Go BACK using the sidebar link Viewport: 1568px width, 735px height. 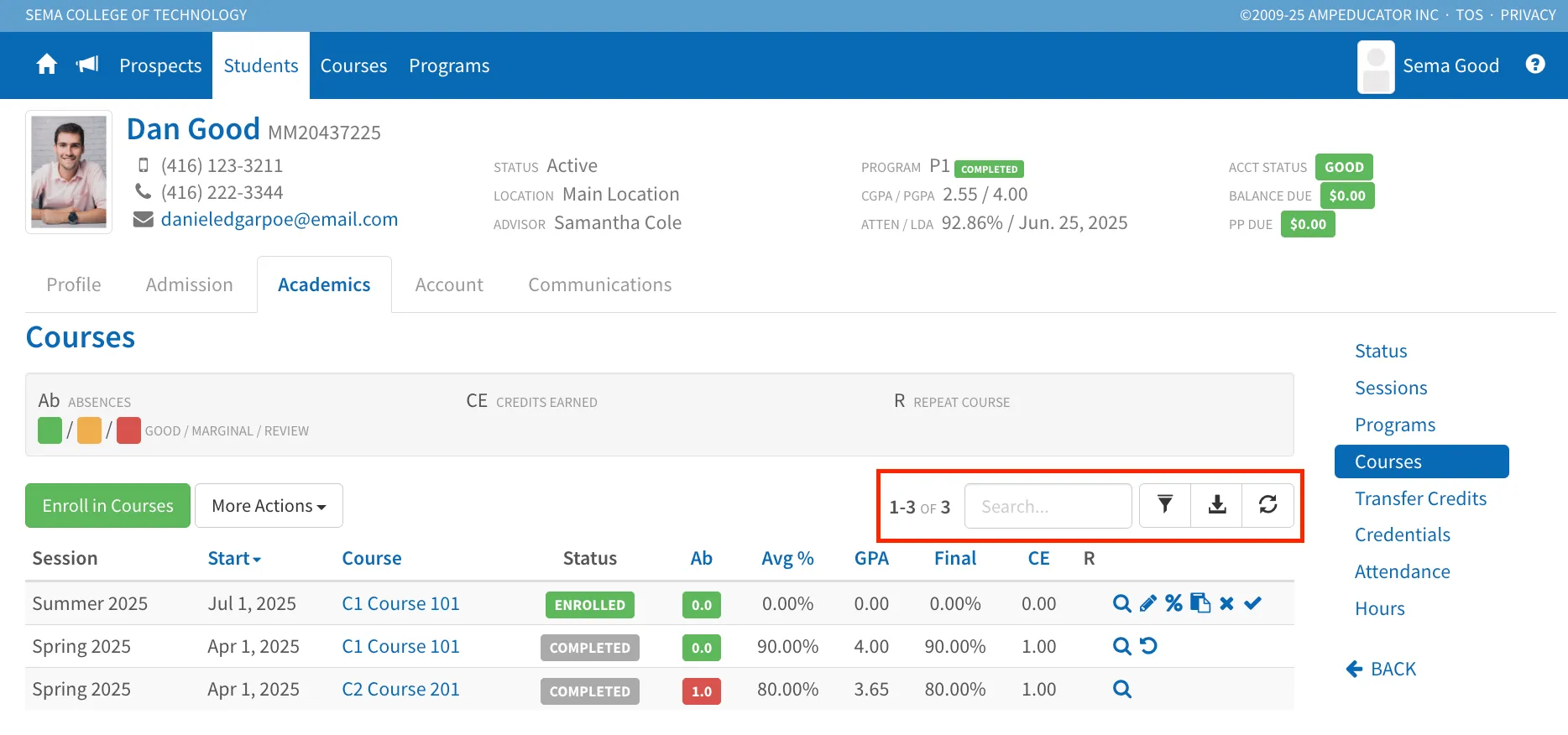[1381, 669]
